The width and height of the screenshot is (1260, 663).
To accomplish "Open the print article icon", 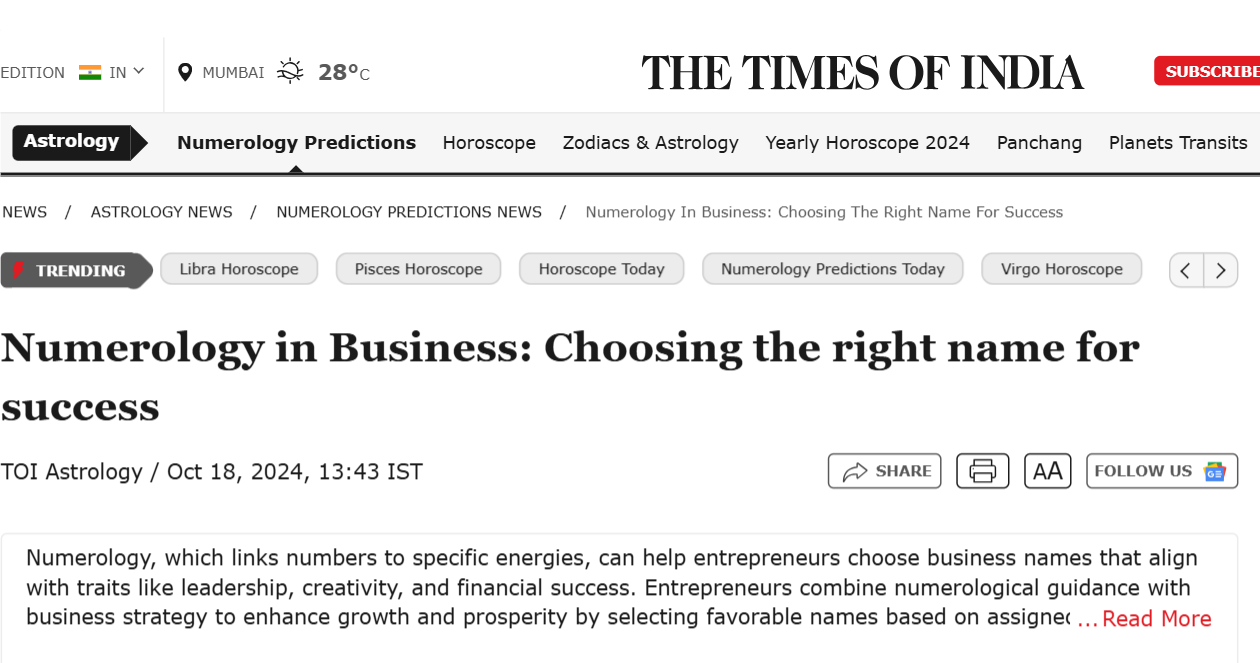I will (982, 470).
